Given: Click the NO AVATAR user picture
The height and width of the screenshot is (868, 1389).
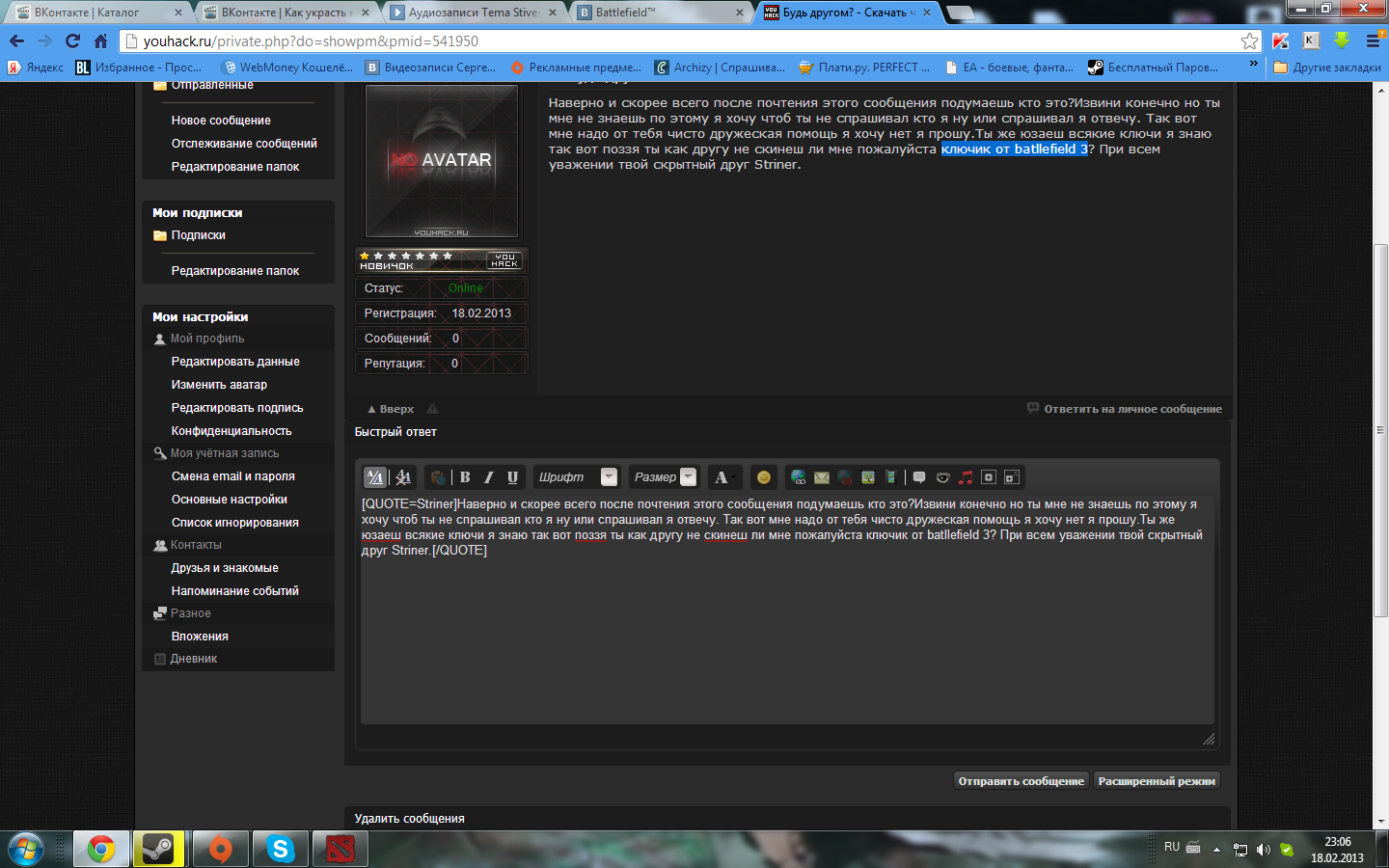Looking at the screenshot, I should coord(442,161).
